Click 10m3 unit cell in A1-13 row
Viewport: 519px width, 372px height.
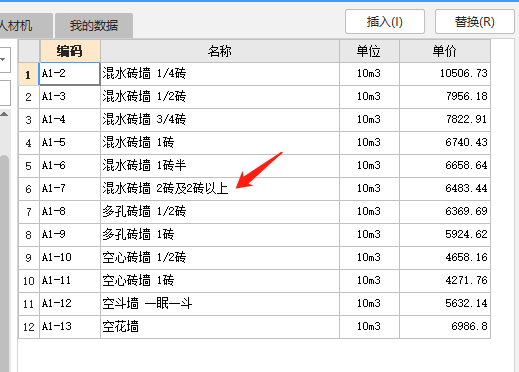click(369, 327)
